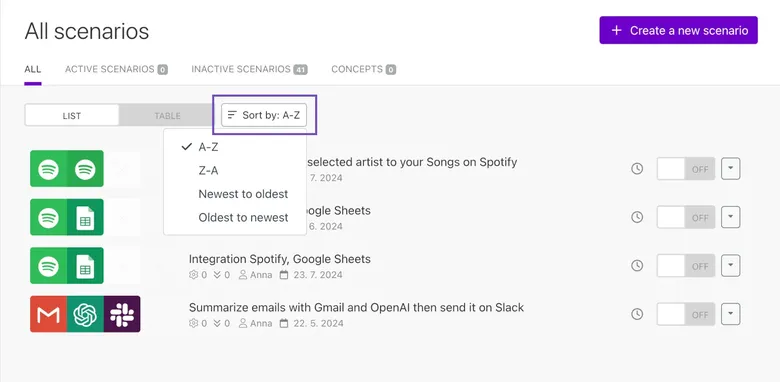Screen dimensions: 780x382
Task: Click first Spotify icon in top scenario row
Action: point(48,169)
